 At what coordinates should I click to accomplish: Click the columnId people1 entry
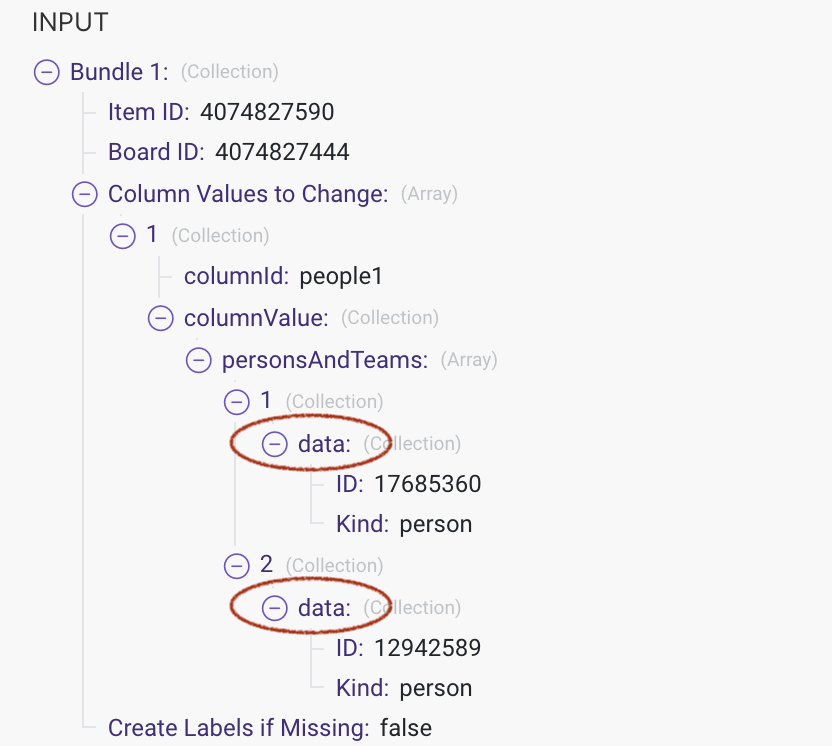point(283,276)
